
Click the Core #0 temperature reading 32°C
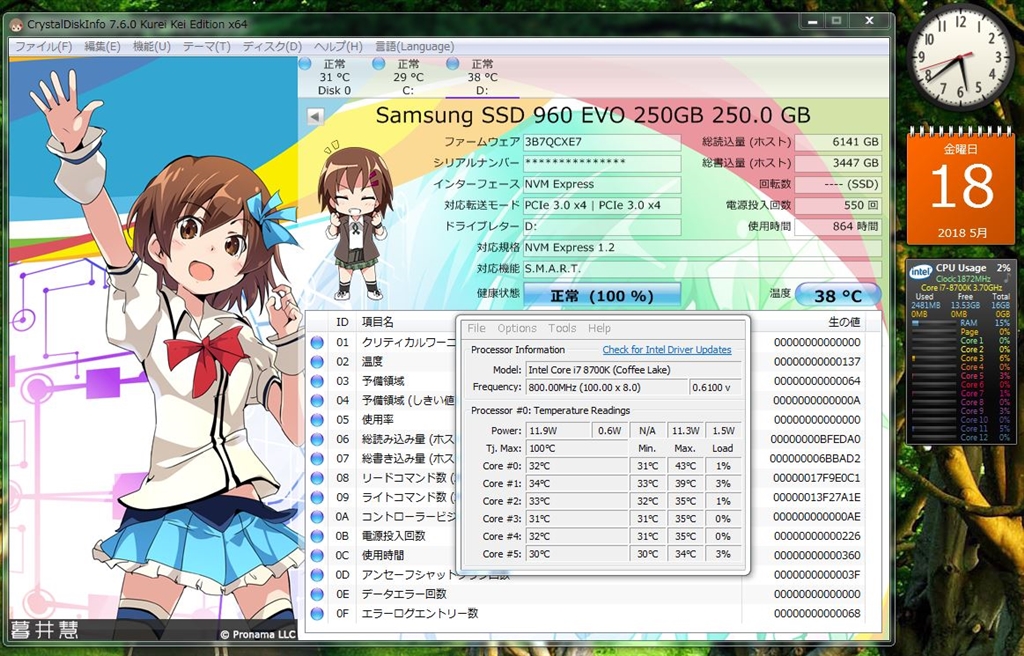pos(577,466)
